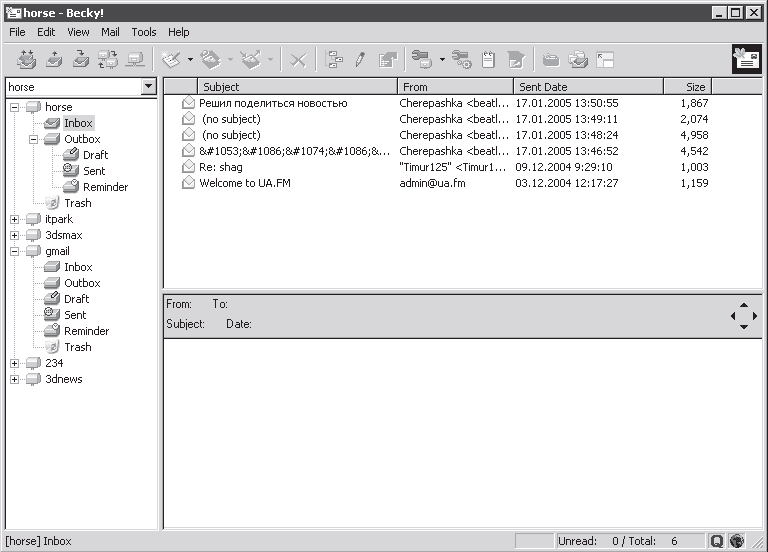Sort messages by Size column header
This screenshot has width=768, height=552.
tap(686, 87)
